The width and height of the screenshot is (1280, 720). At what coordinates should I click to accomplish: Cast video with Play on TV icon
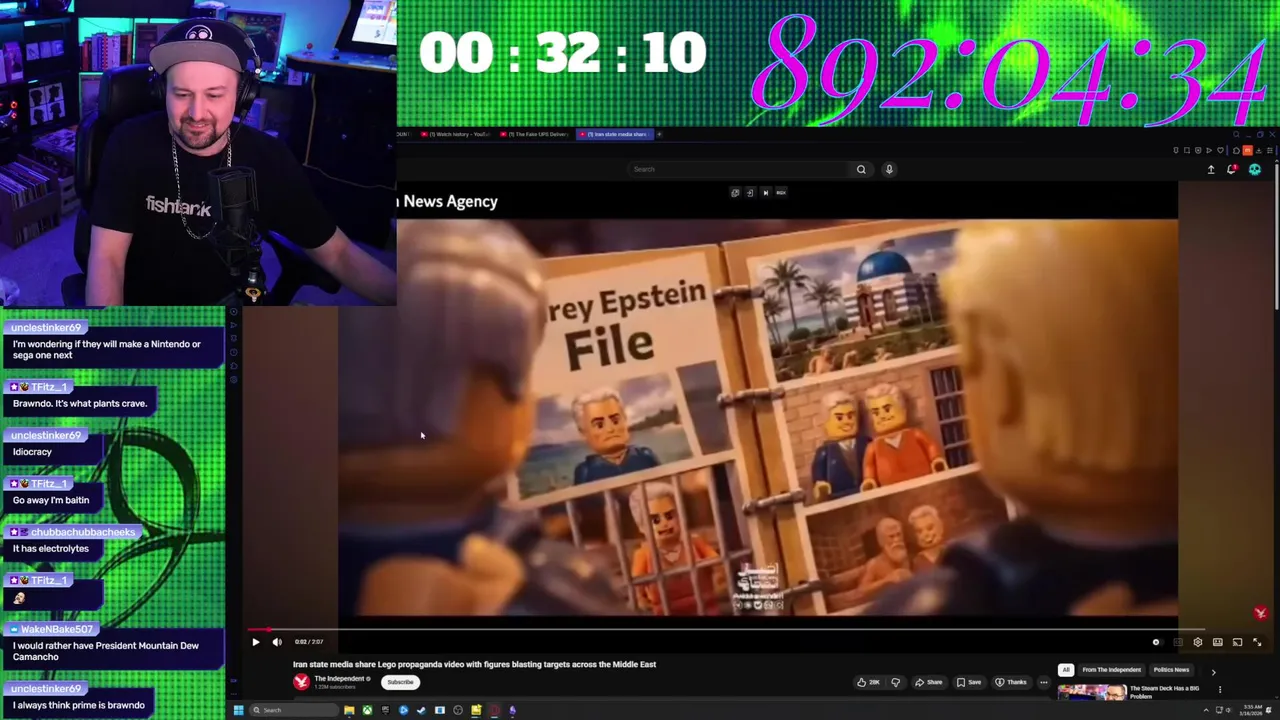pyautogui.click(x=1237, y=642)
